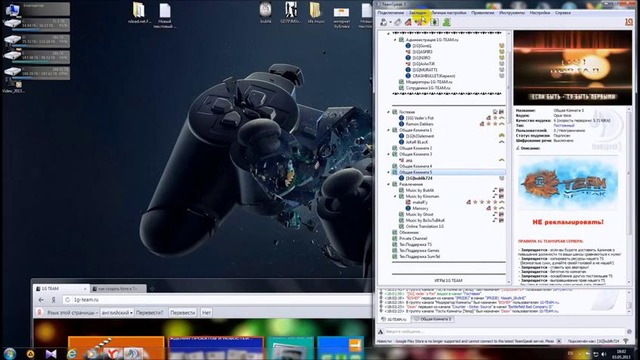
Task: Collapse Общая Комната 5 channel
Action: [x=389, y=172]
